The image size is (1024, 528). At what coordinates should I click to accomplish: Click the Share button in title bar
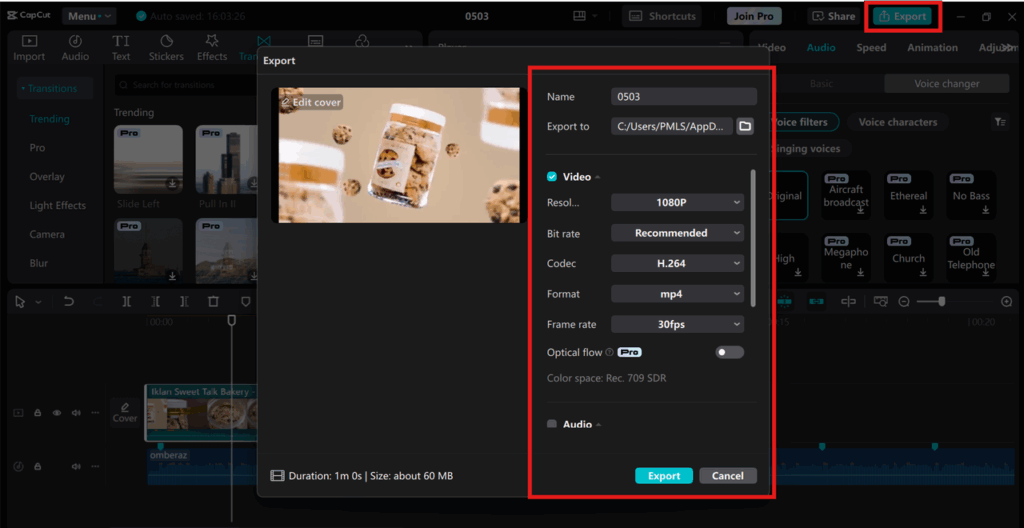pos(833,16)
